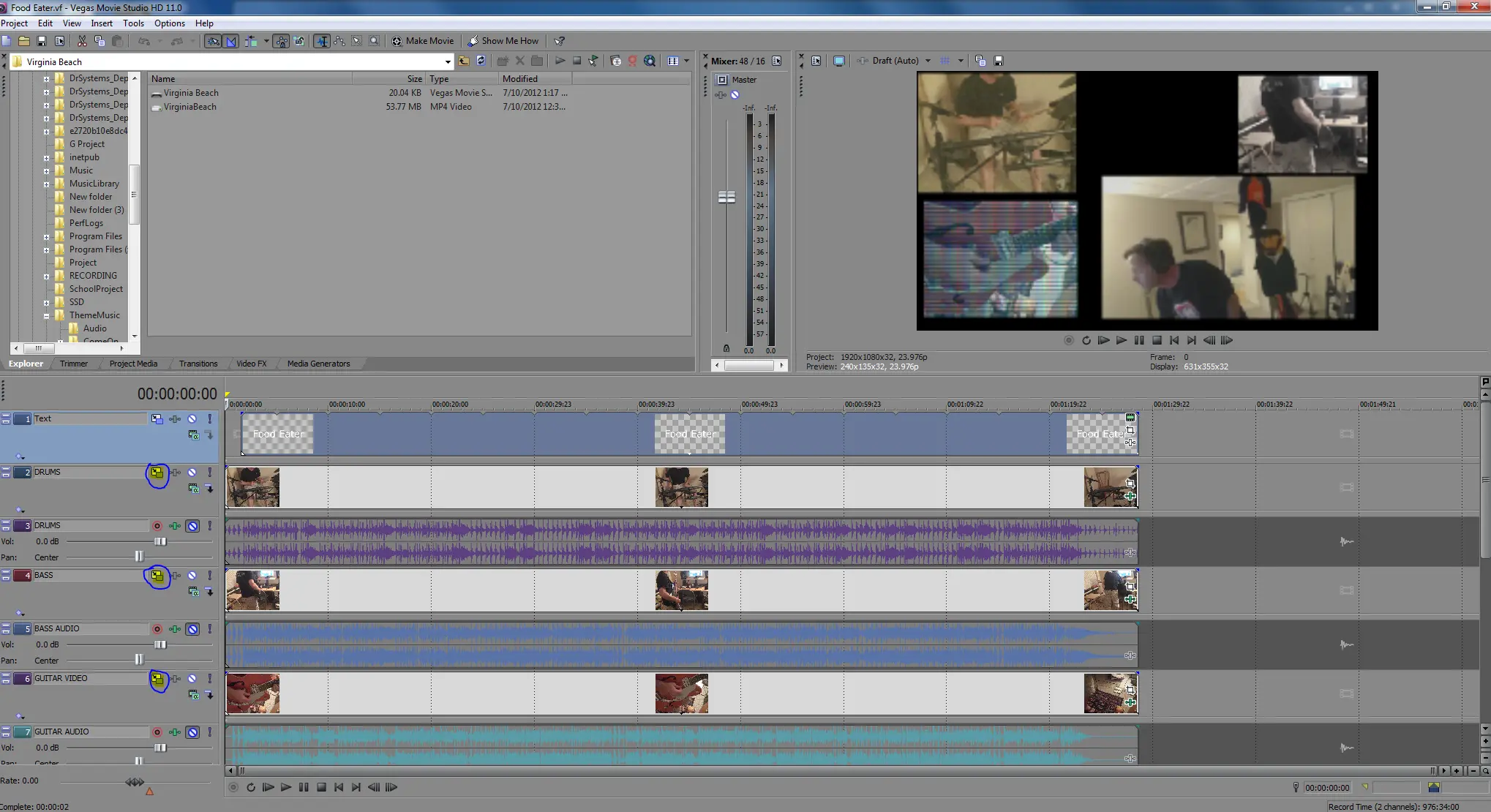This screenshot has height=812, width=1491.
Task: Pause playback in timeline transport bar
Action: 304,787
